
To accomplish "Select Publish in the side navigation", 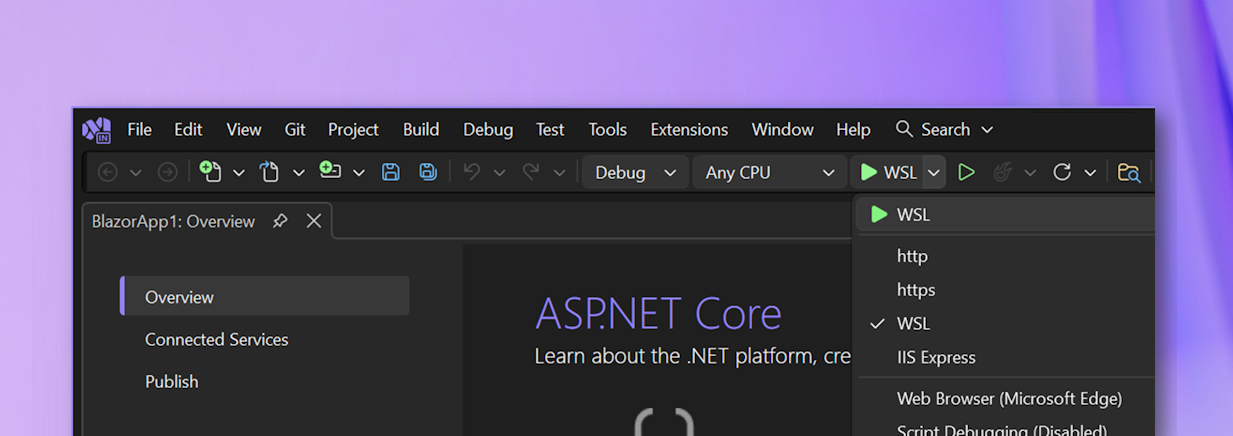I will [171, 381].
